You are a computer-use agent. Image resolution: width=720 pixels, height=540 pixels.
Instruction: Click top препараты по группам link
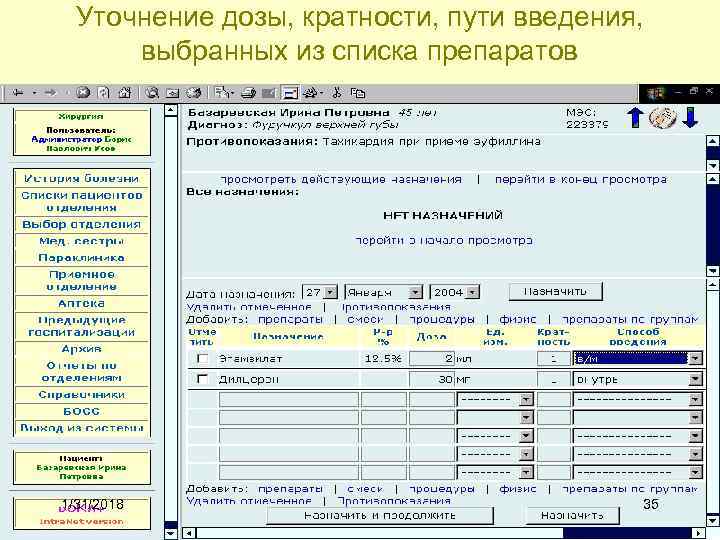(630, 319)
